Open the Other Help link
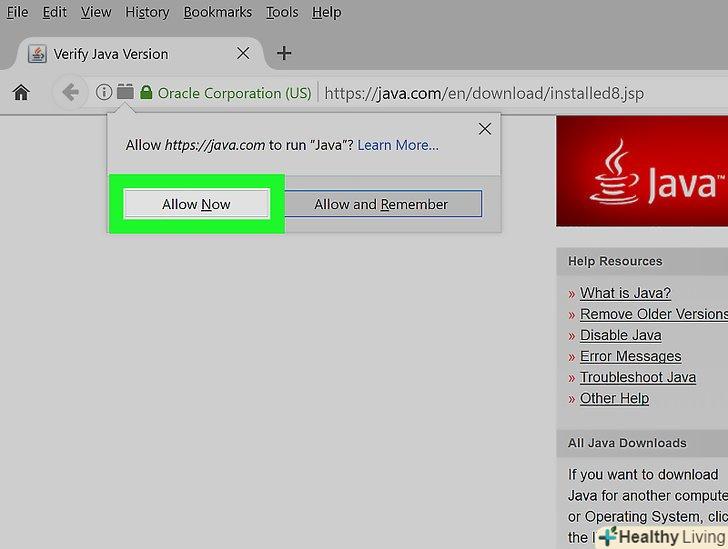Viewport: 728px width, 549px height. pyautogui.click(x=614, y=399)
